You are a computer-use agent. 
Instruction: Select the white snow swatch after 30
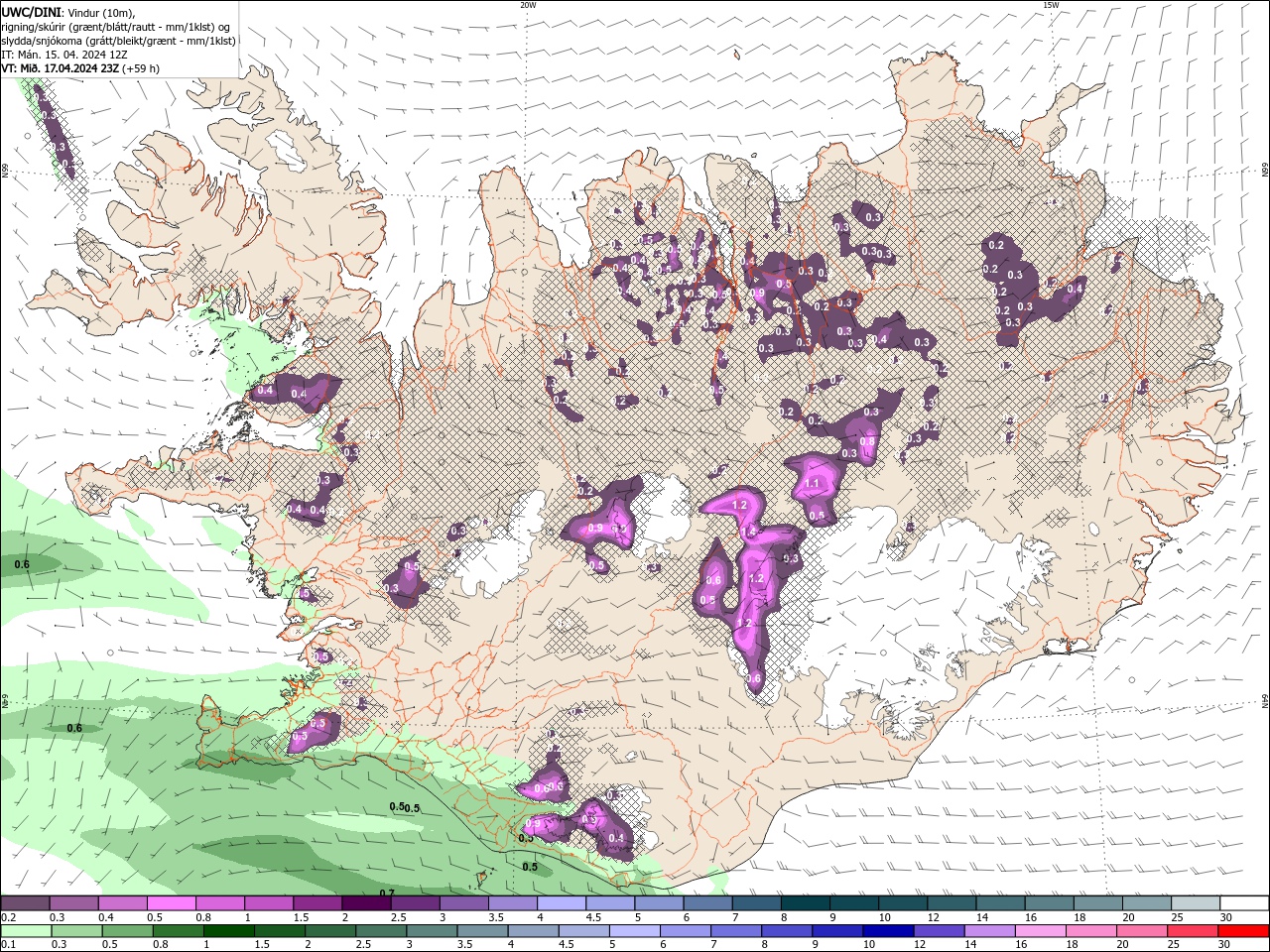1244,903
